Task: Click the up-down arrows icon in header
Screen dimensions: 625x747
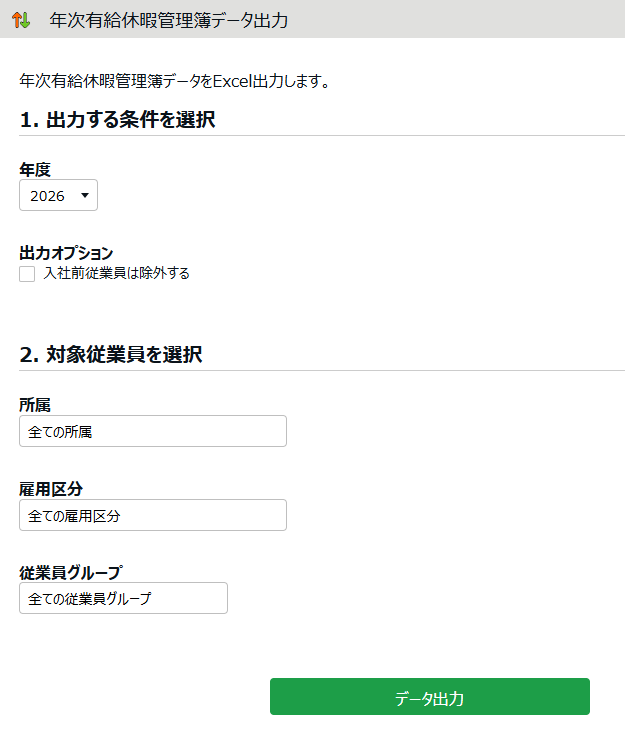Action: 21,20
